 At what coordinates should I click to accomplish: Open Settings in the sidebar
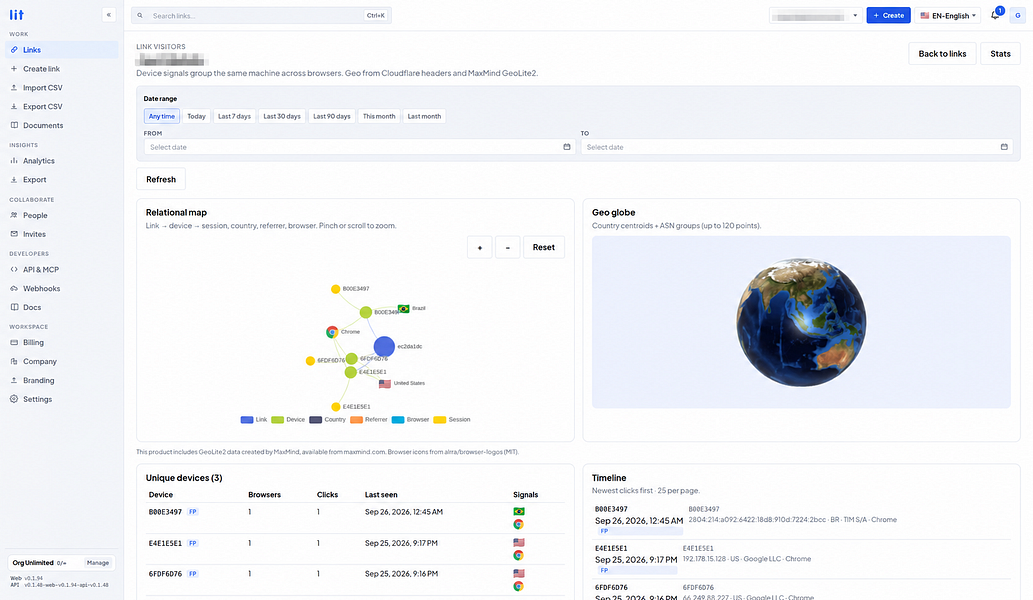point(62,399)
